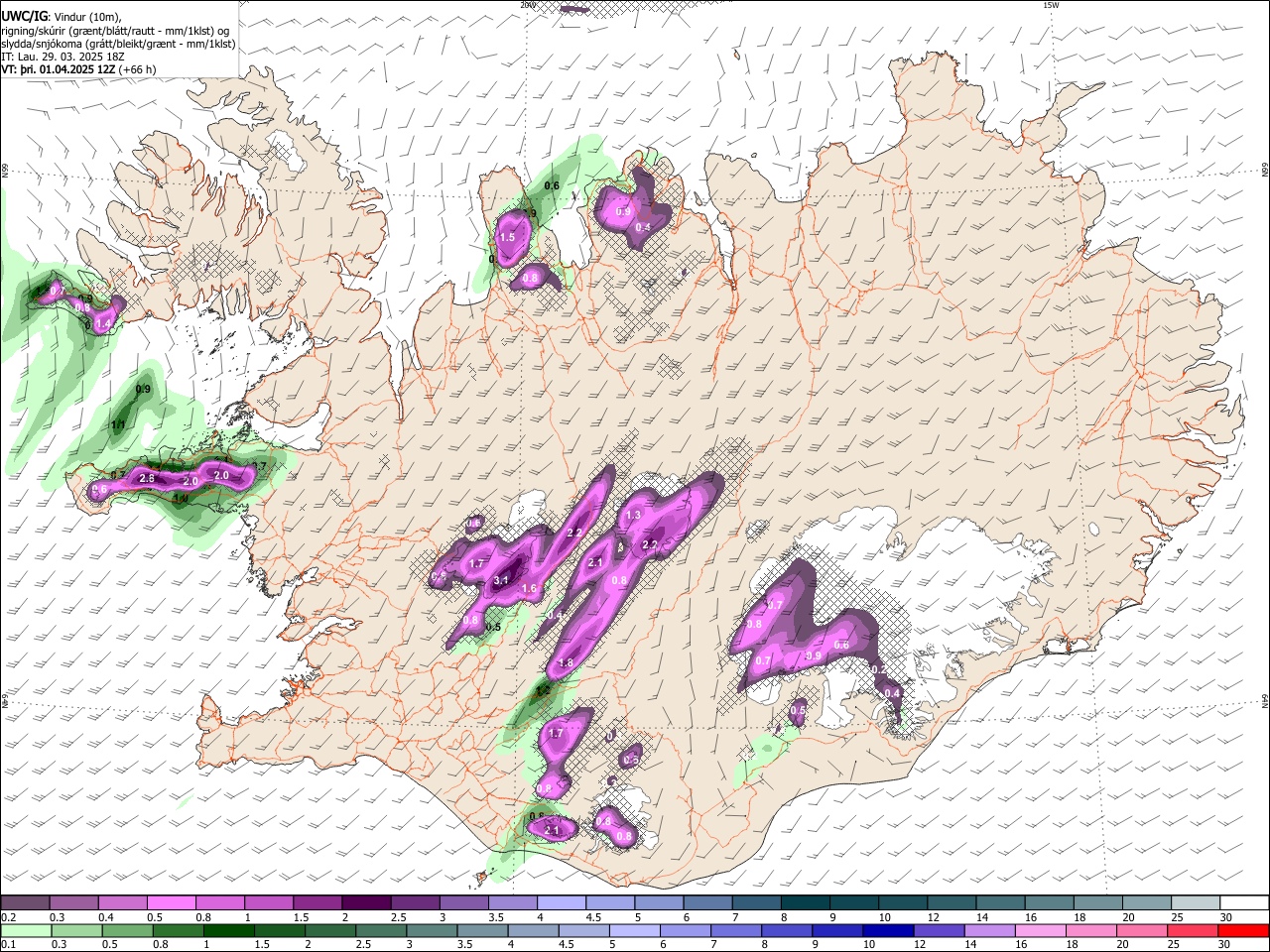The width and height of the screenshot is (1270, 952).
Task: Click the 1.6 snowfall value on map
Action: click(x=529, y=589)
